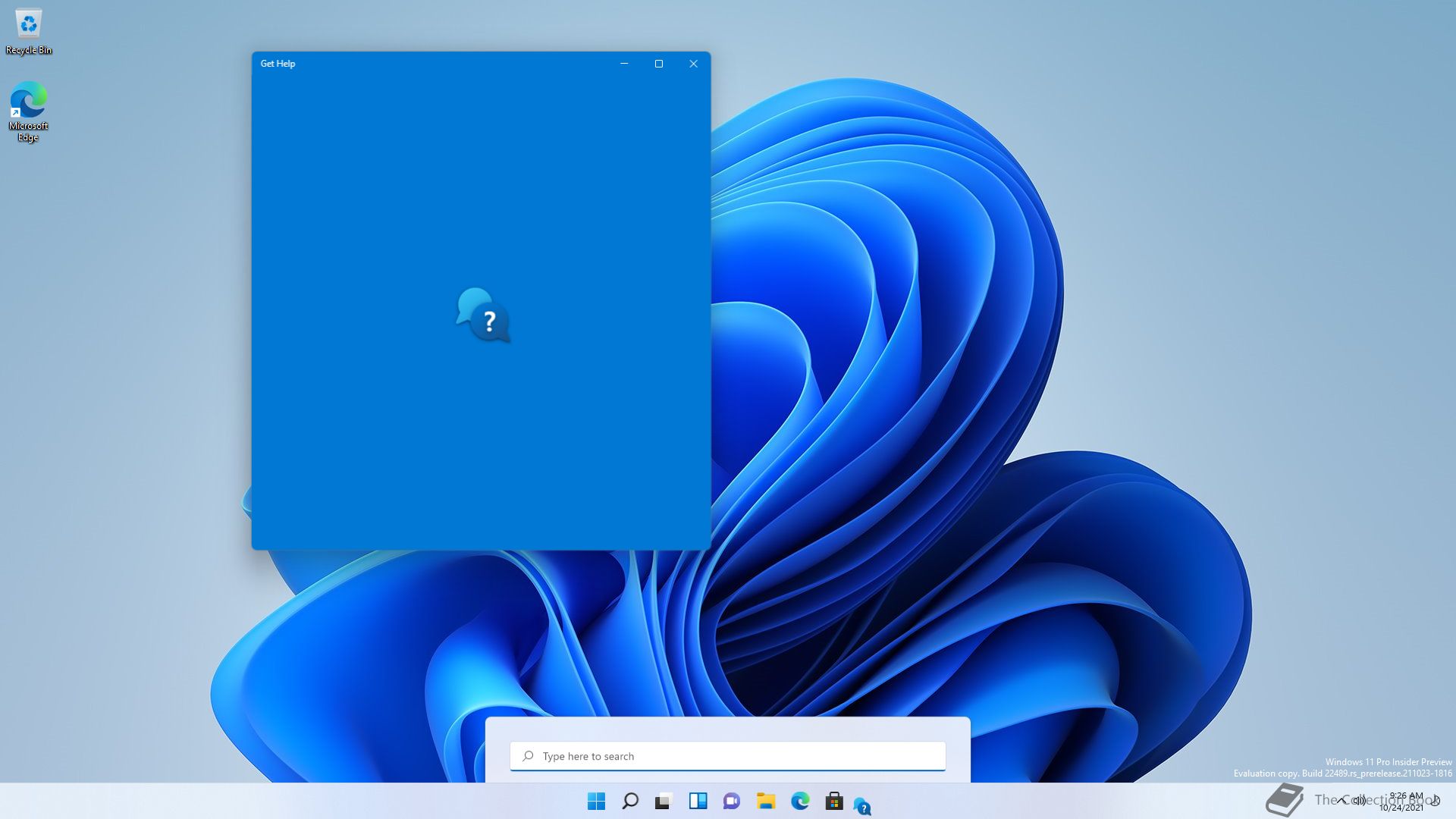Click the Get Help question mark logo
This screenshot has height=819, width=1456.
coord(483,315)
